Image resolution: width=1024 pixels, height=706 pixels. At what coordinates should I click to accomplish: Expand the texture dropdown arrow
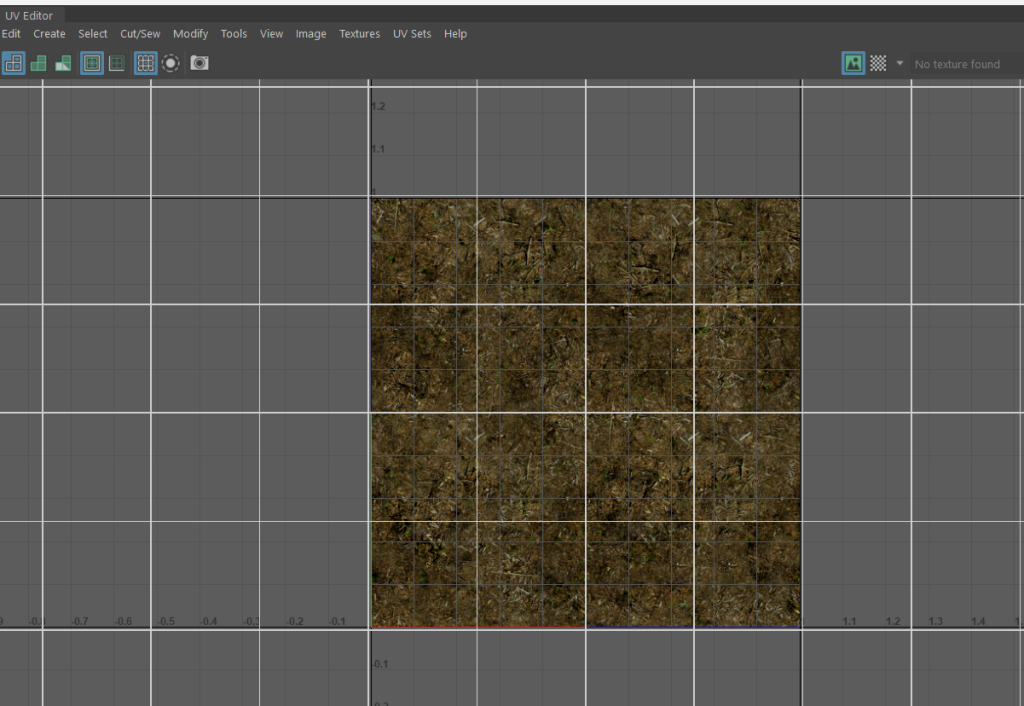[x=899, y=63]
